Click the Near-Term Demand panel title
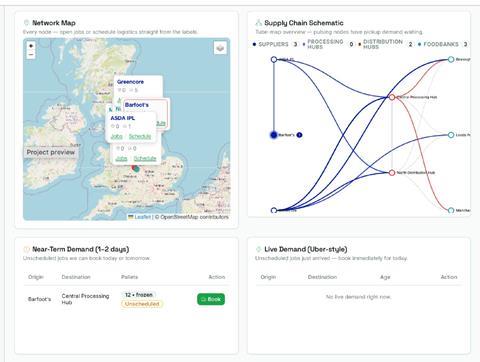 80,249
